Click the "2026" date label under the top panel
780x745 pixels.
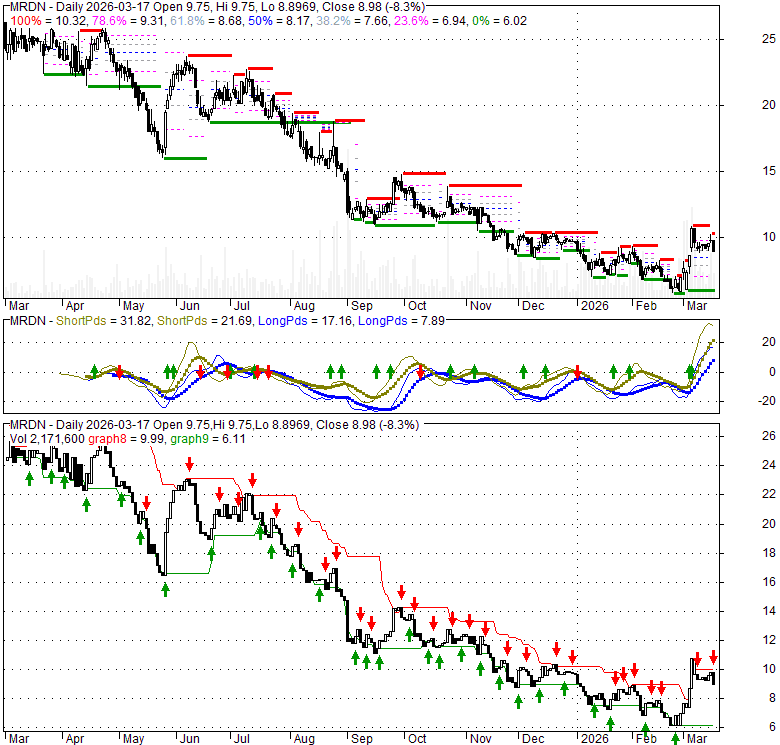click(x=594, y=306)
